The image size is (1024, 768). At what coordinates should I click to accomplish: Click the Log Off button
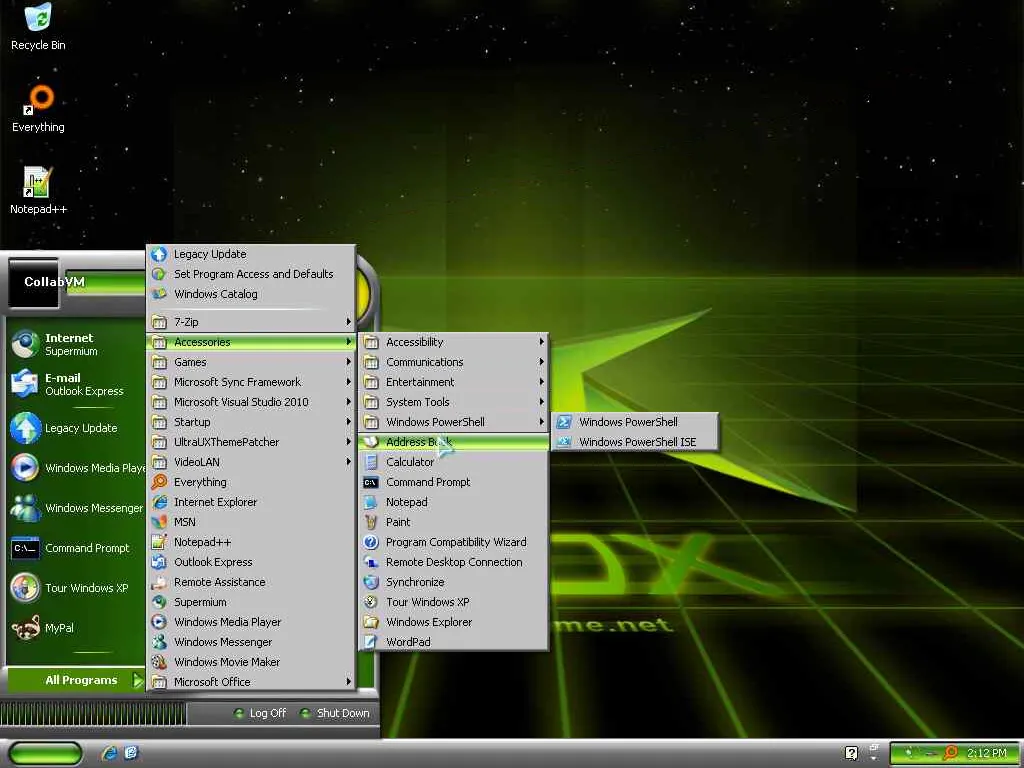pos(260,713)
